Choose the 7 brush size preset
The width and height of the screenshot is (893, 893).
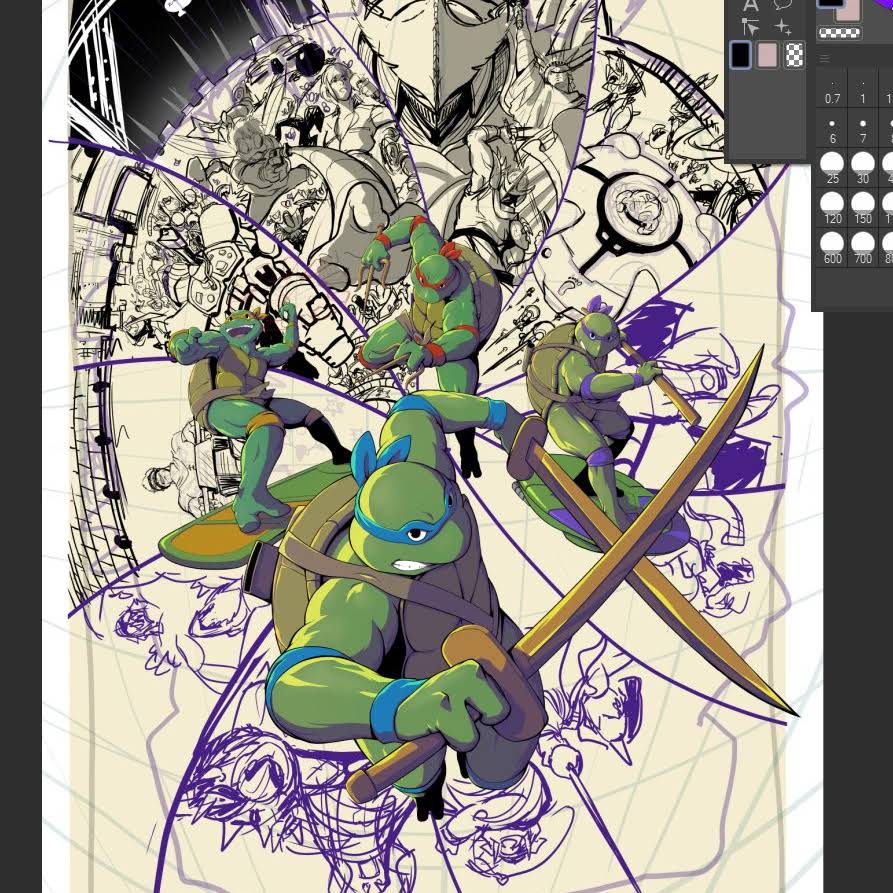click(862, 129)
